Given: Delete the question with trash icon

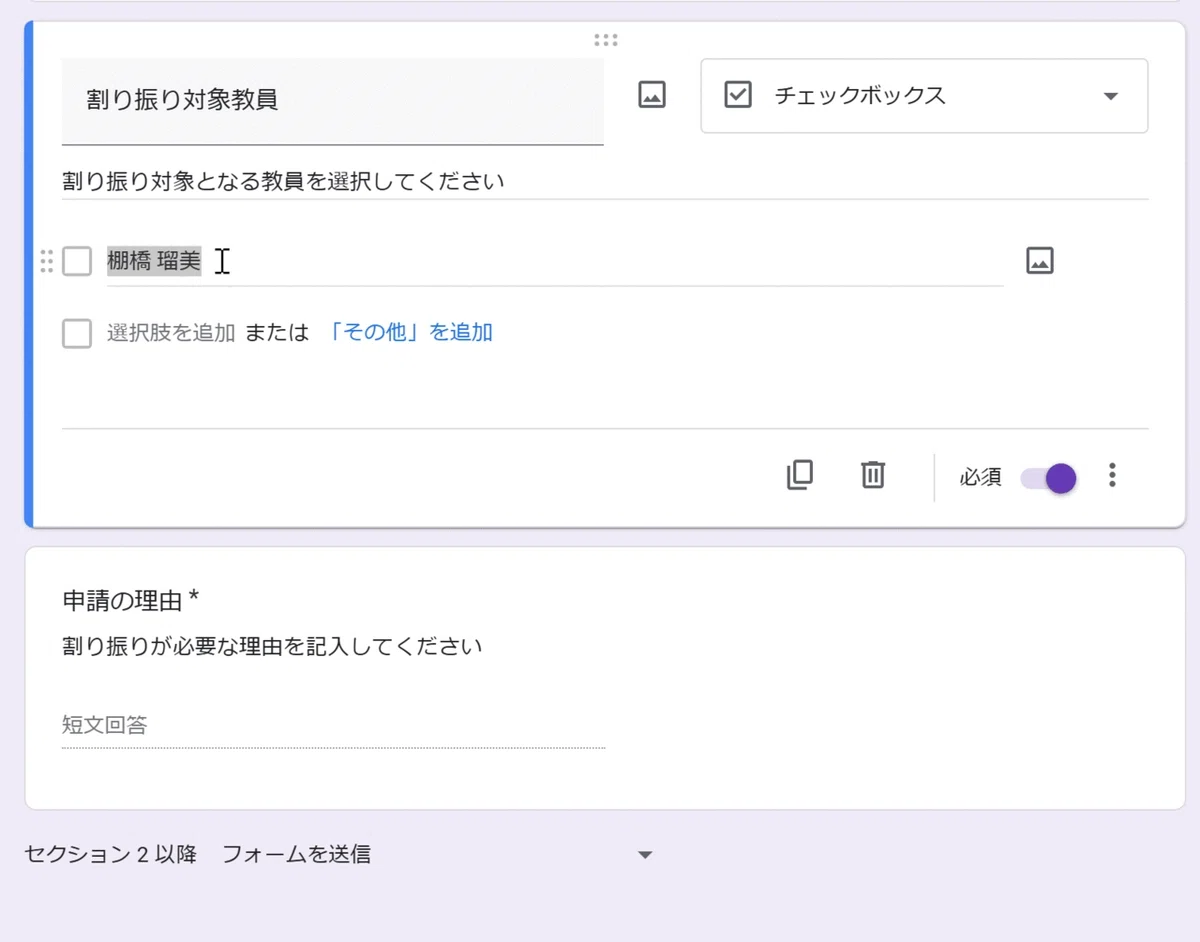Looking at the screenshot, I should click(x=873, y=475).
